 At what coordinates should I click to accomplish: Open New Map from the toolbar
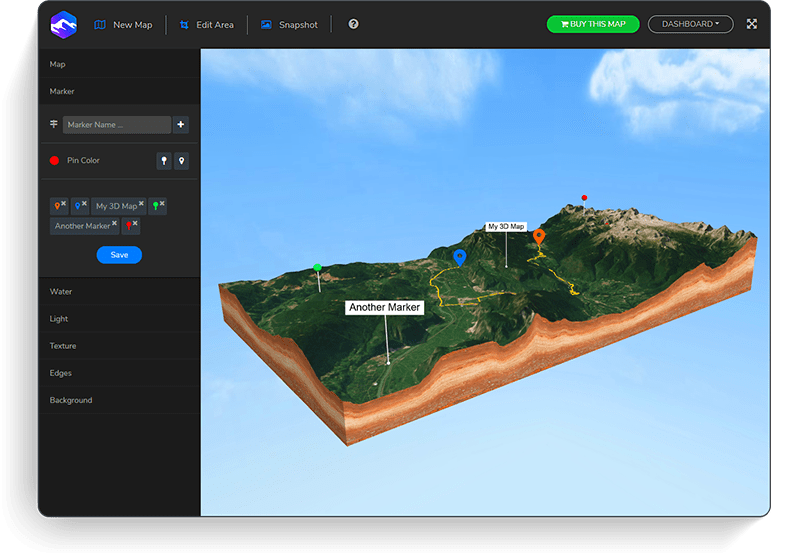click(x=123, y=25)
